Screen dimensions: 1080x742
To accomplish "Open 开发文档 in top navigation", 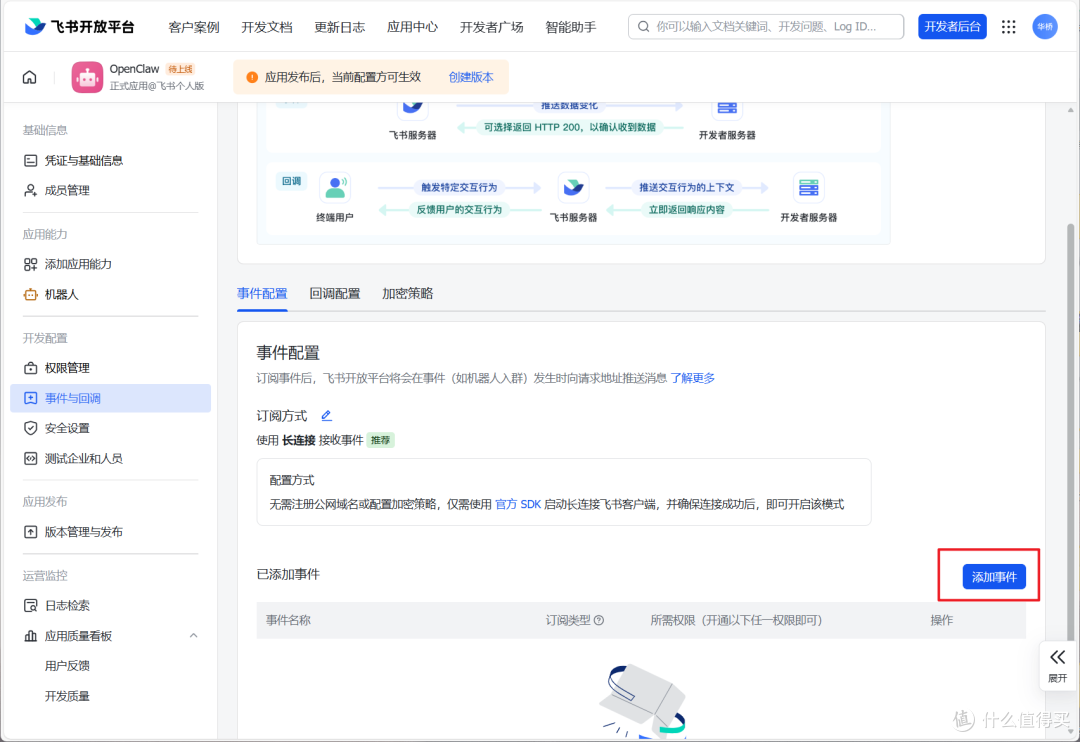I will tap(267, 27).
